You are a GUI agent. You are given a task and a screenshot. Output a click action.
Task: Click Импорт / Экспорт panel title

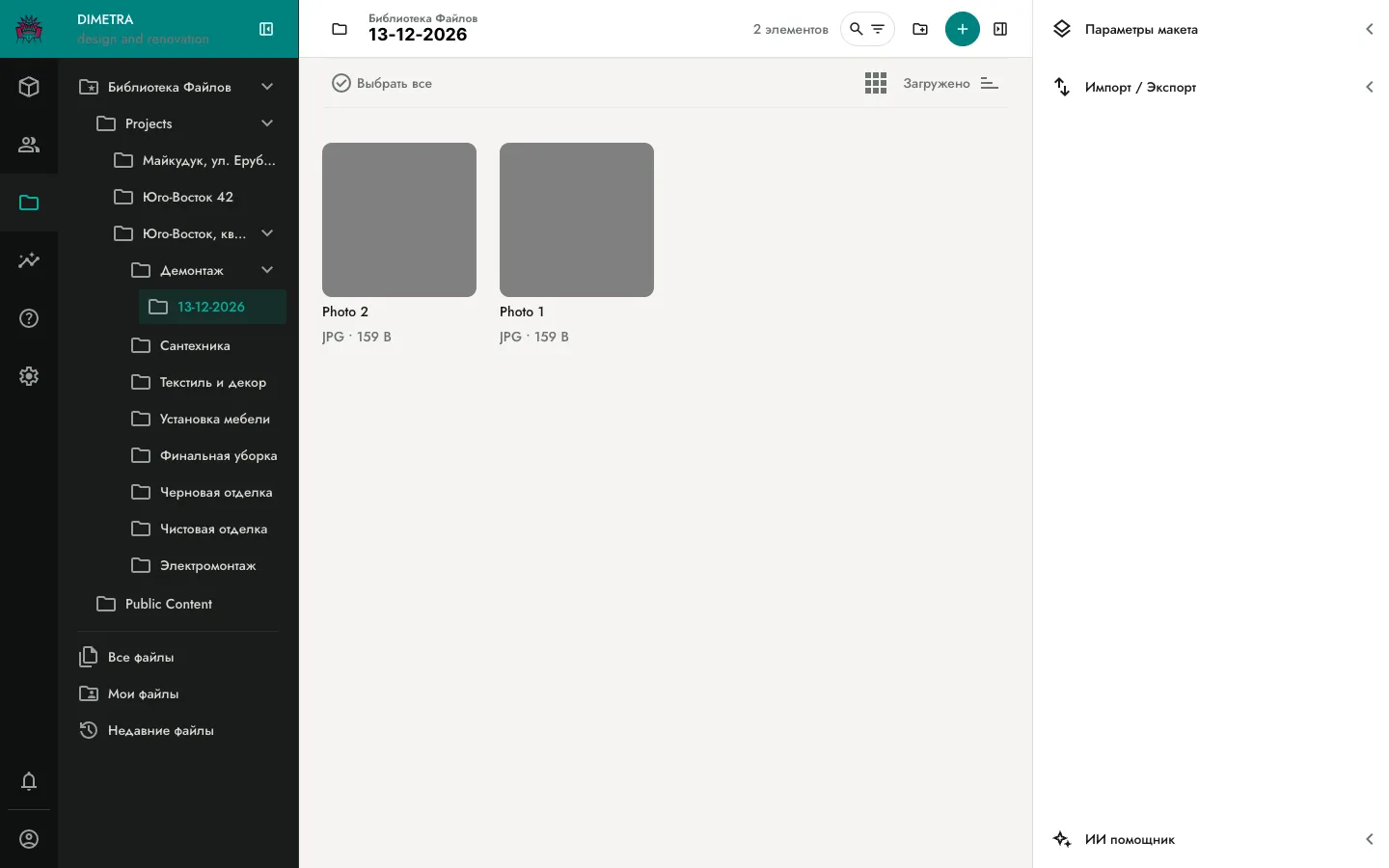[1140, 87]
